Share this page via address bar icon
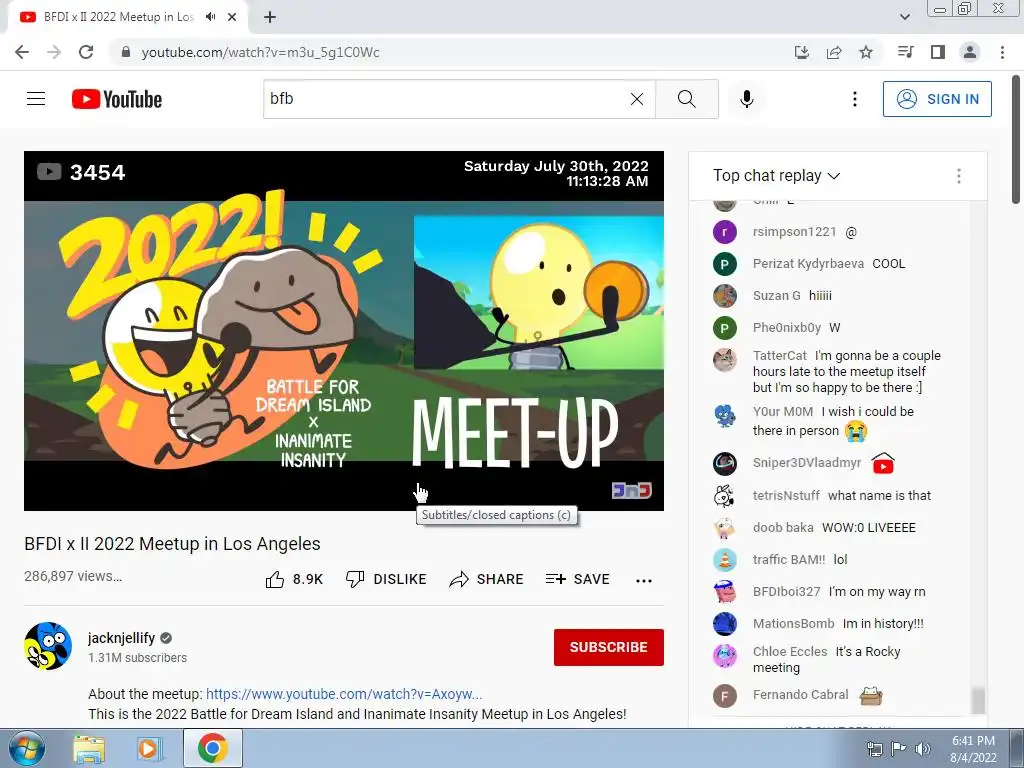The image size is (1024, 768). [834, 52]
